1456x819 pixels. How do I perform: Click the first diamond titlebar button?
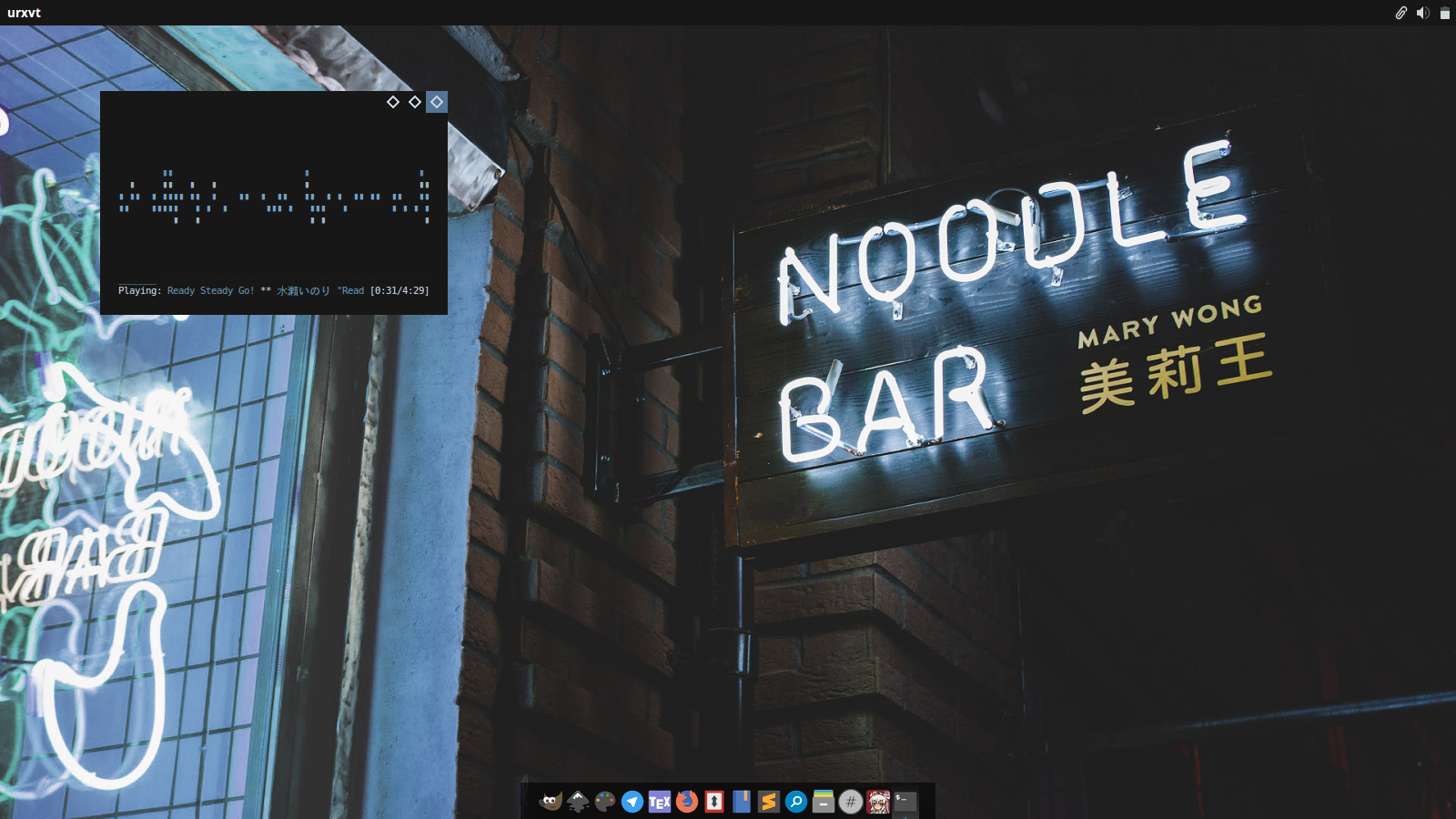pyautogui.click(x=393, y=102)
